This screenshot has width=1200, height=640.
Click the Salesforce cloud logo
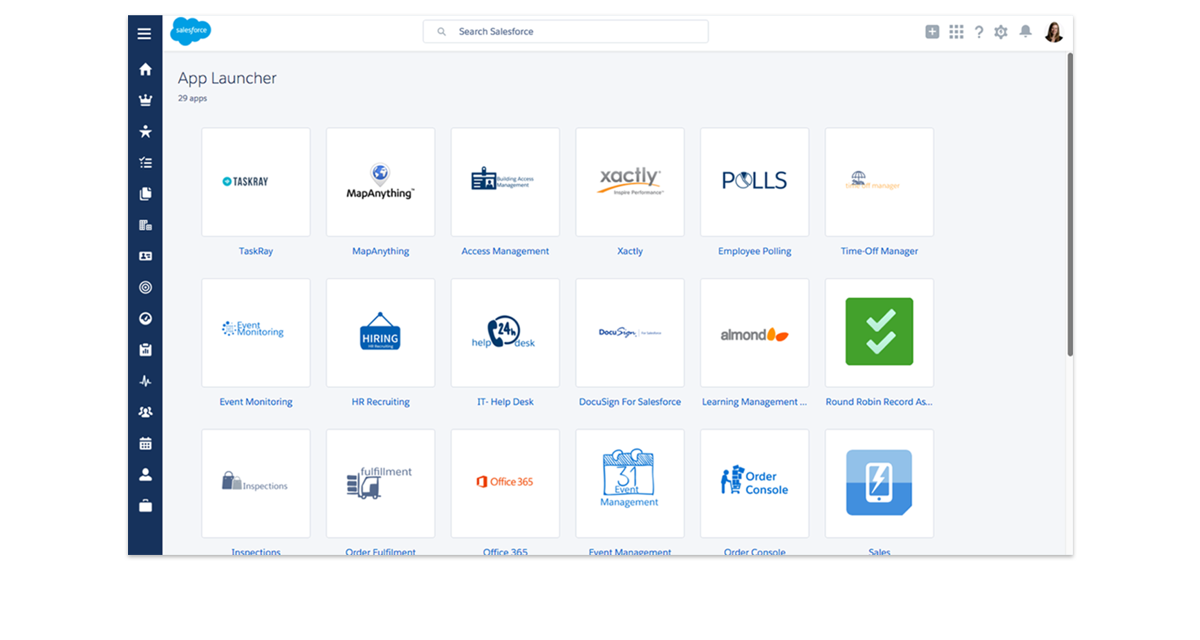tap(190, 31)
